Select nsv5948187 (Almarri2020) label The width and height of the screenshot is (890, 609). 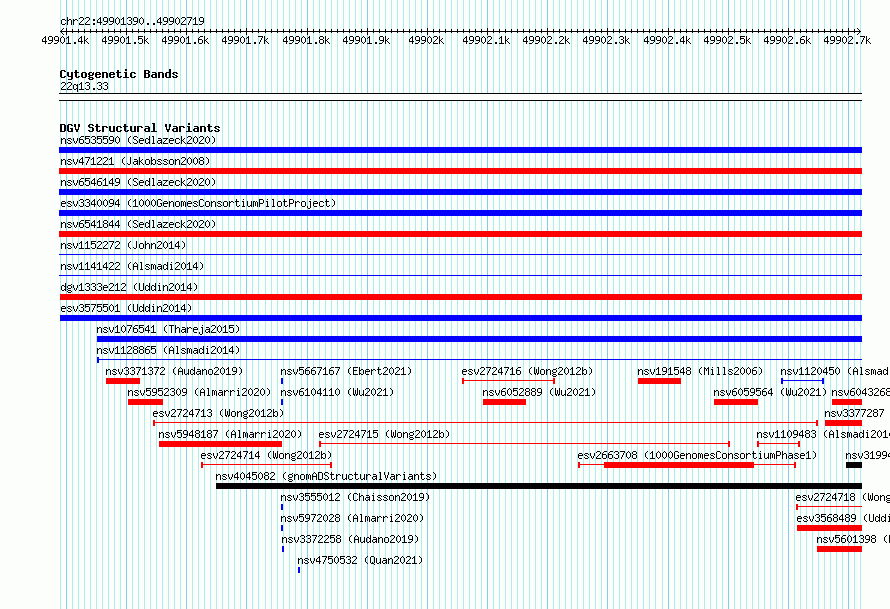(230, 434)
